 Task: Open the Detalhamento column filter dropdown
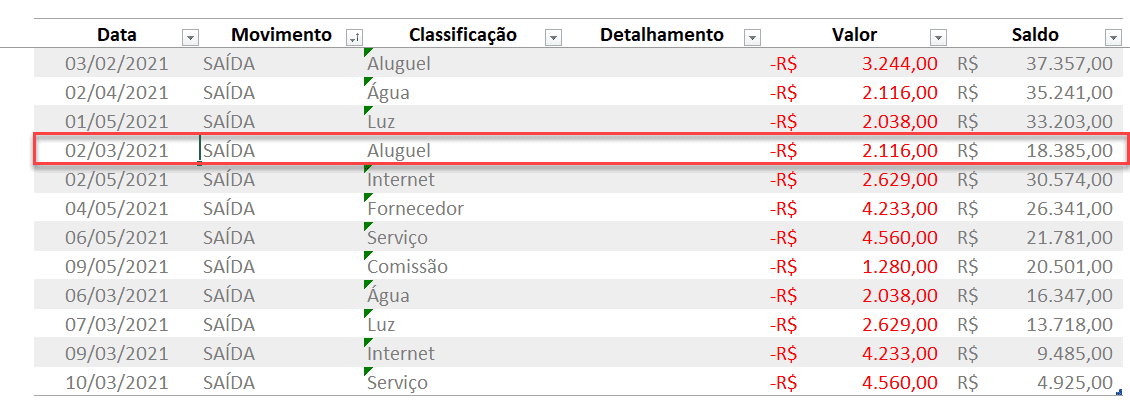click(752, 37)
